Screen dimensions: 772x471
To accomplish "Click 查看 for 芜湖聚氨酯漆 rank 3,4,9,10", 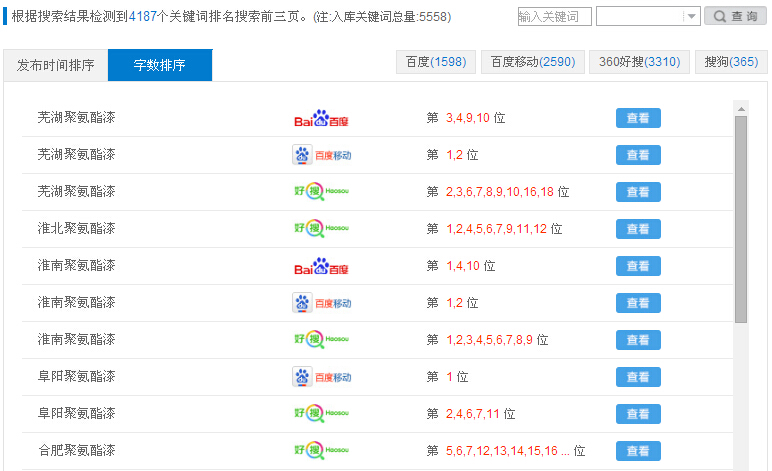I will click(x=638, y=118).
